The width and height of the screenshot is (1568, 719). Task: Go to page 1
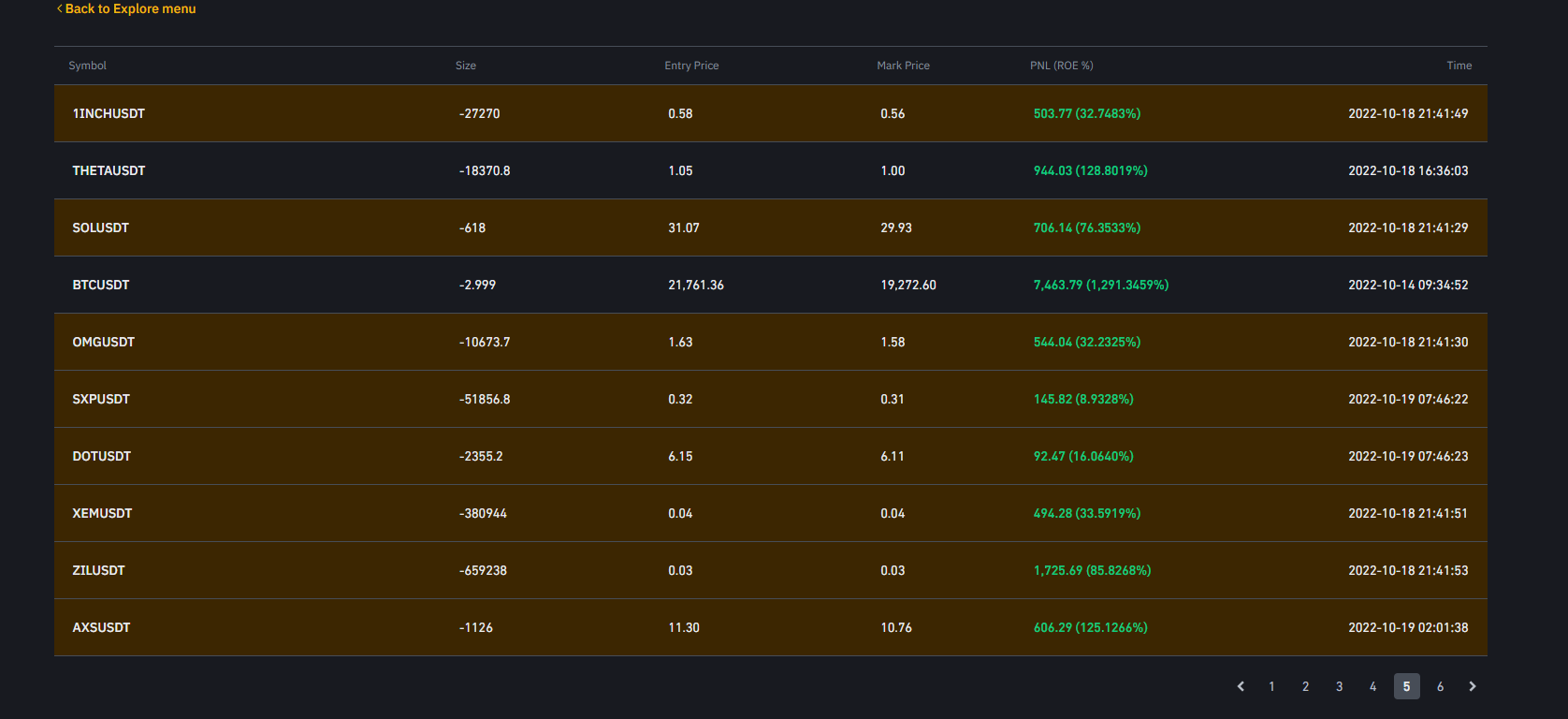(1271, 686)
